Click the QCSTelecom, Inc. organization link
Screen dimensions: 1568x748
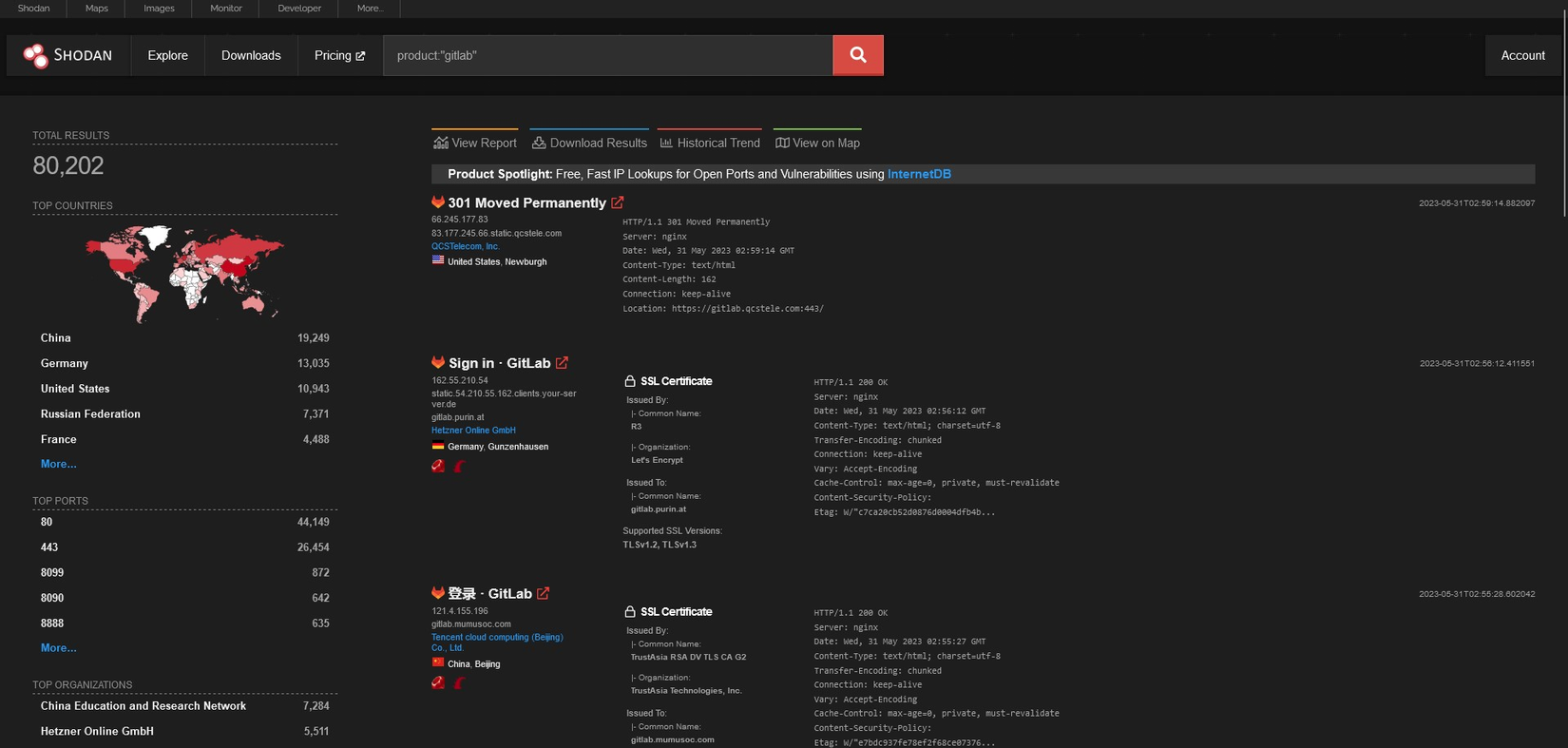(x=466, y=246)
